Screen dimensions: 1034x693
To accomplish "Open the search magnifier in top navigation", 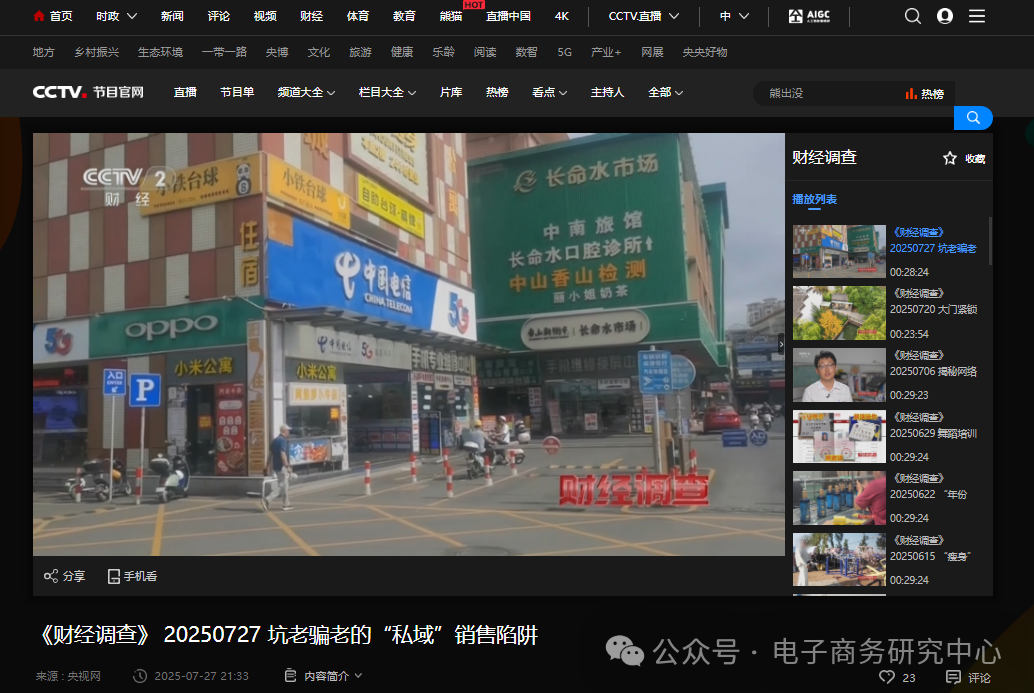I will click(912, 15).
